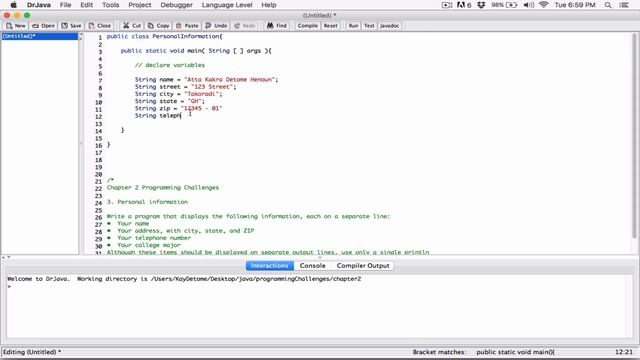Screen dimensions: 640x360
Task: Select the (Untitled)* document in the file list
Action: 39,36
